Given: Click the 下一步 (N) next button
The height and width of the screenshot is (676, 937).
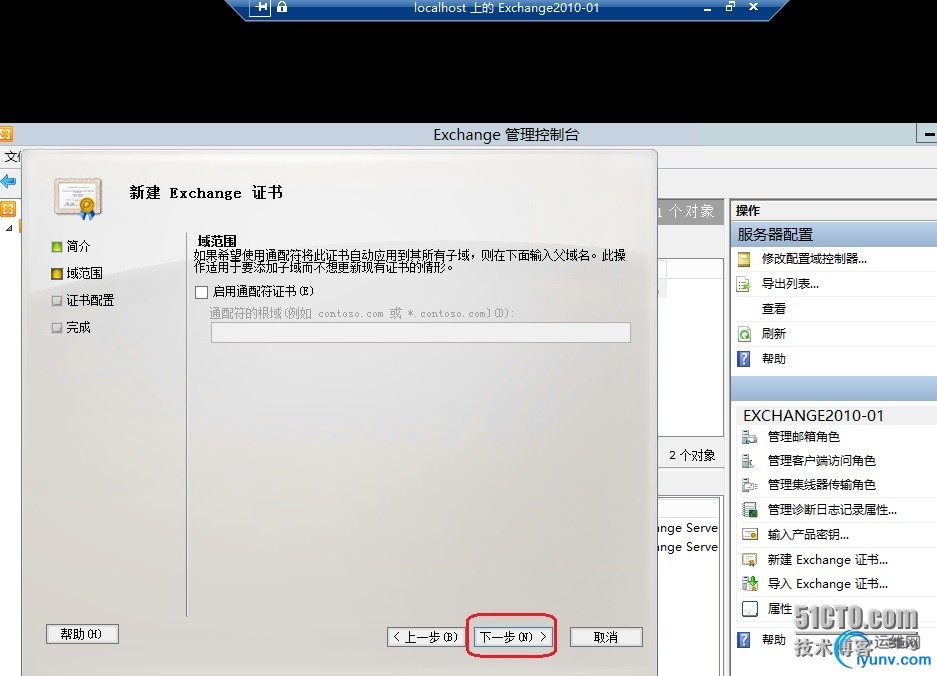Looking at the screenshot, I should pyautogui.click(x=513, y=637).
